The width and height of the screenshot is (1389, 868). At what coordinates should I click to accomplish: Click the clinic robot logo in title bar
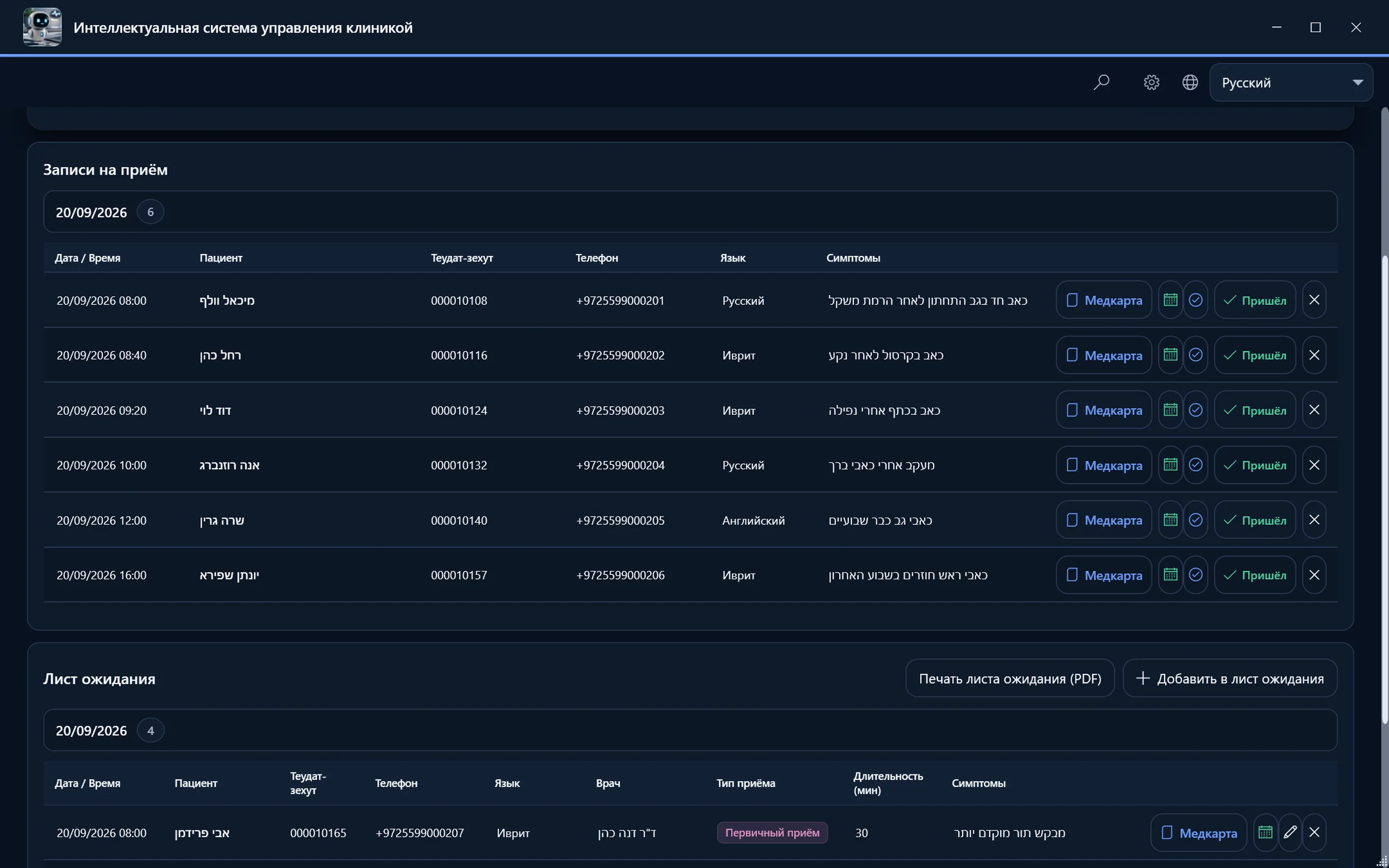click(42, 27)
